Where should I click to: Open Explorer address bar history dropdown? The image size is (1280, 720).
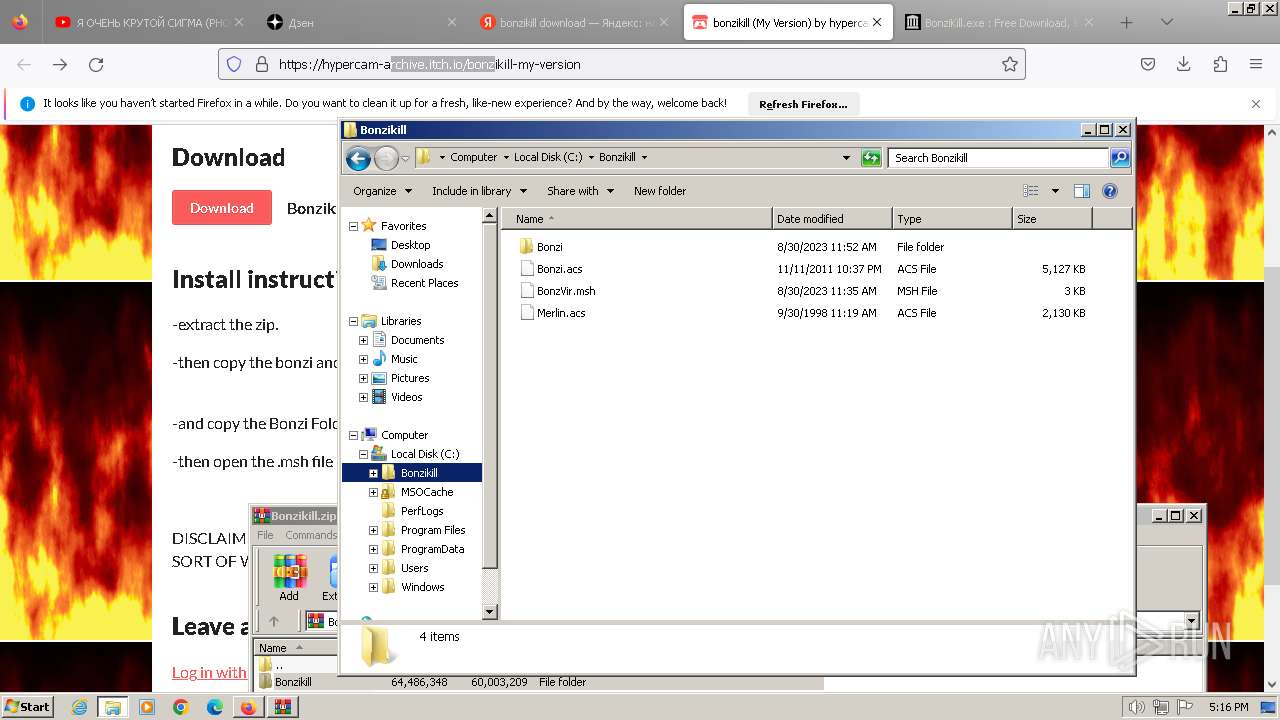(846, 158)
